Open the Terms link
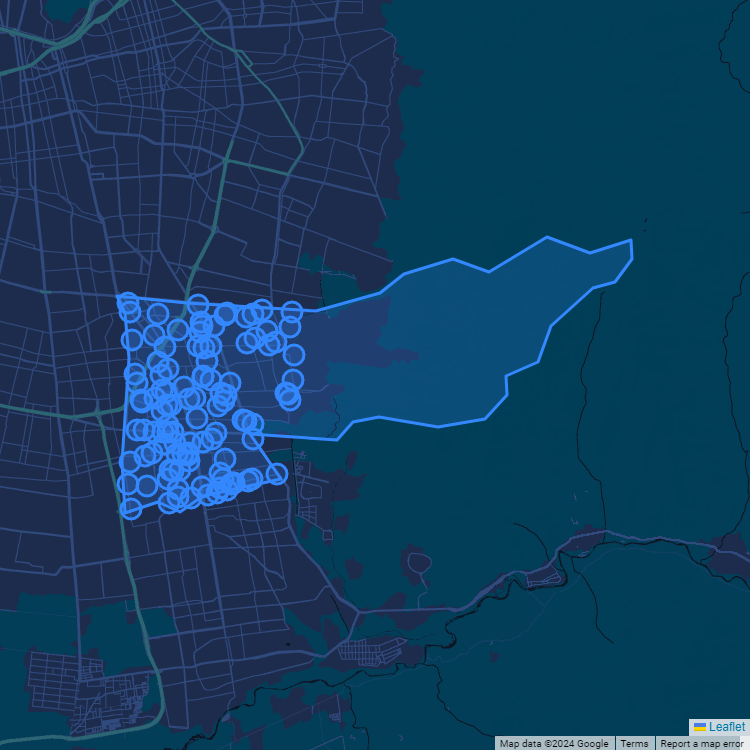The image size is (750, 750). [x=634, y=743]
